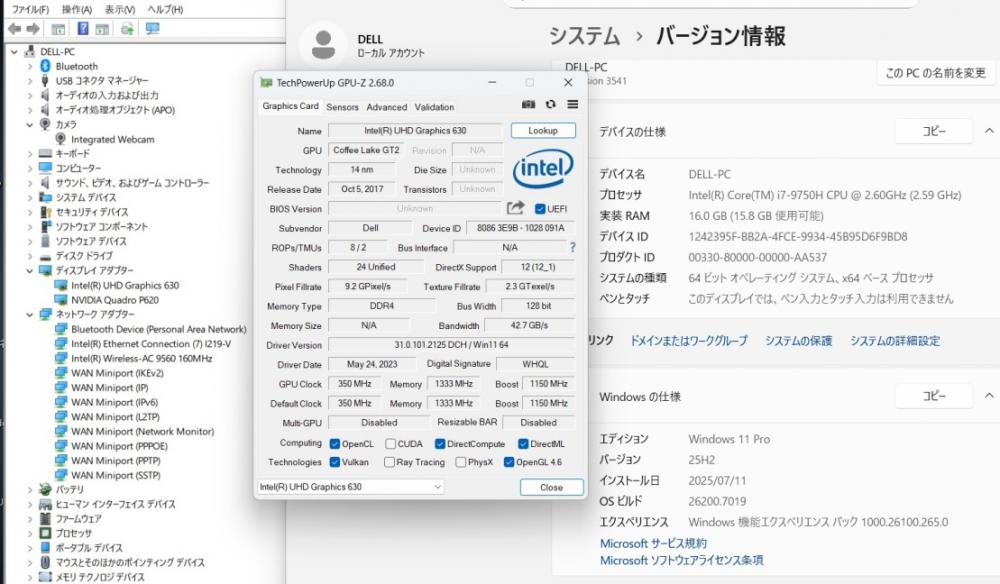
Task: Switch to the Graphics Card tab
Action: pyautogui.click(x=290, y=106)
